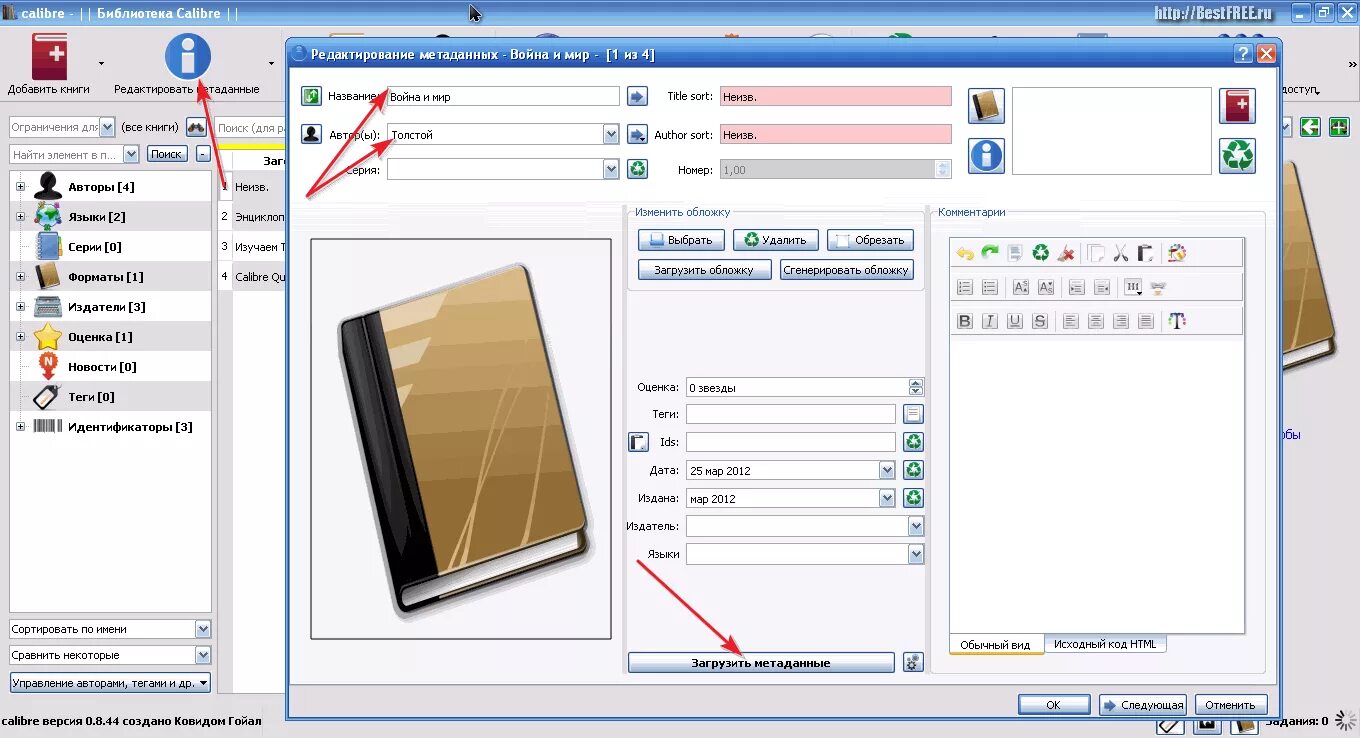Insert an ordered list in comments

[x=965, y=287]
